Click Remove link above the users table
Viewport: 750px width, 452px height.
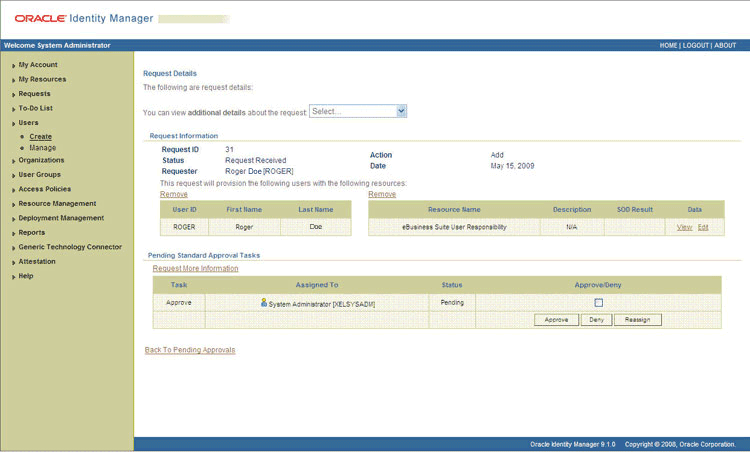tap(174, 194)
